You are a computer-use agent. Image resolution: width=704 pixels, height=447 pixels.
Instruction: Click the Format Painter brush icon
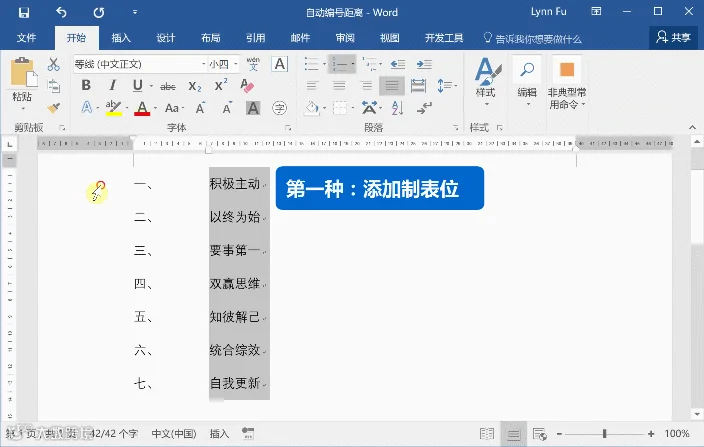pyautogui.click(x=53, y=108)
